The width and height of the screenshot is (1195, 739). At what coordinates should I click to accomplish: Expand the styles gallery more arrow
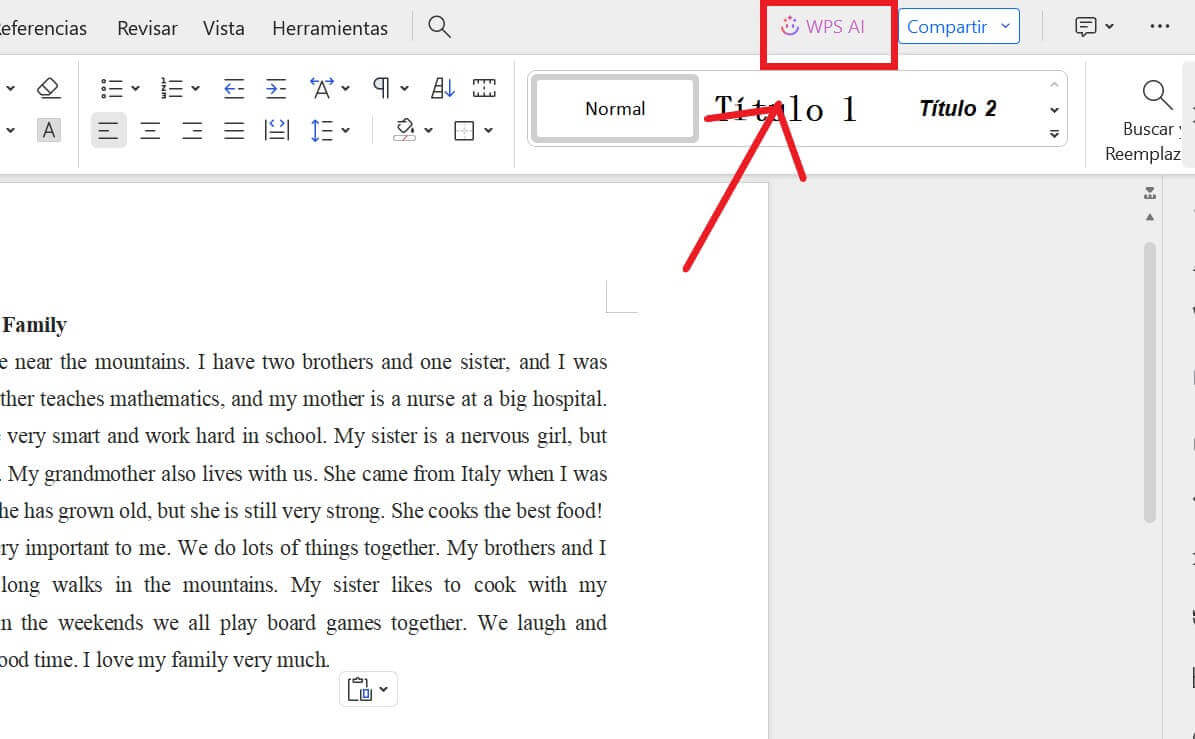[1054, 133]
